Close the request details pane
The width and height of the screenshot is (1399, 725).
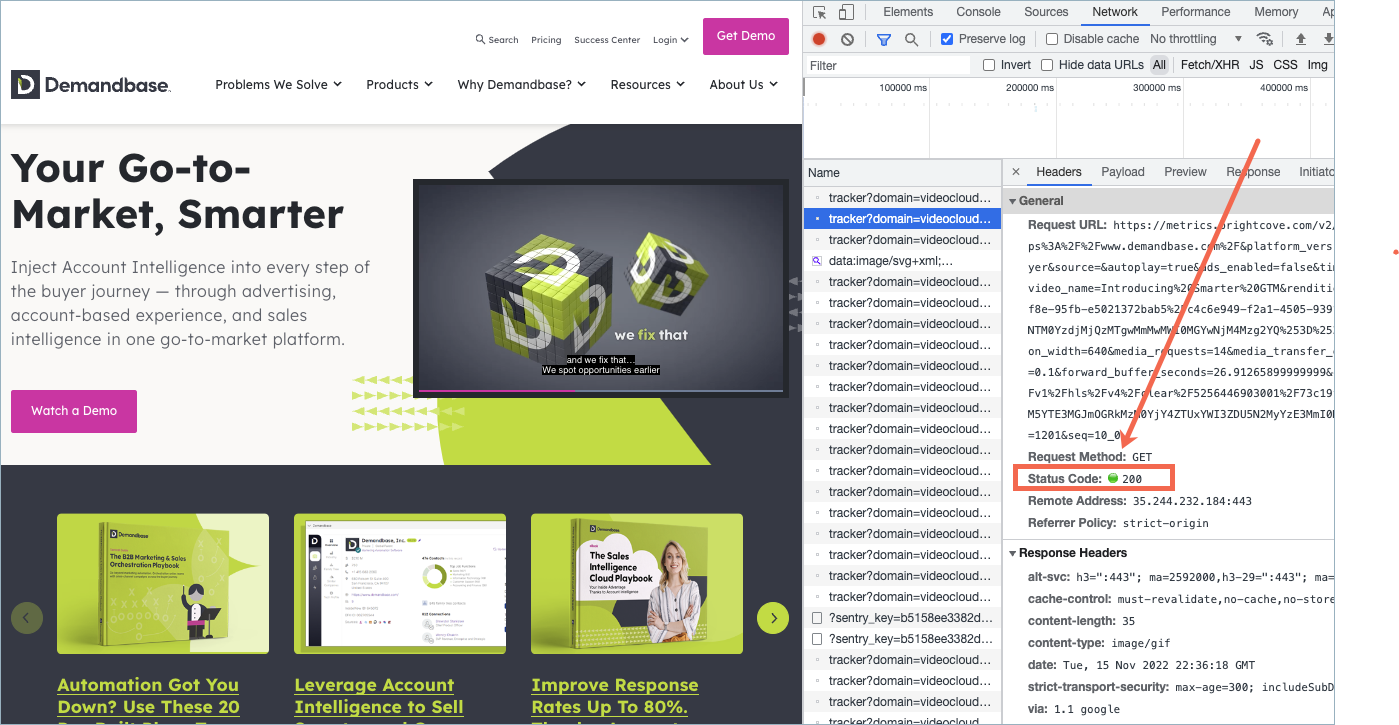(x=1016, y=172)
